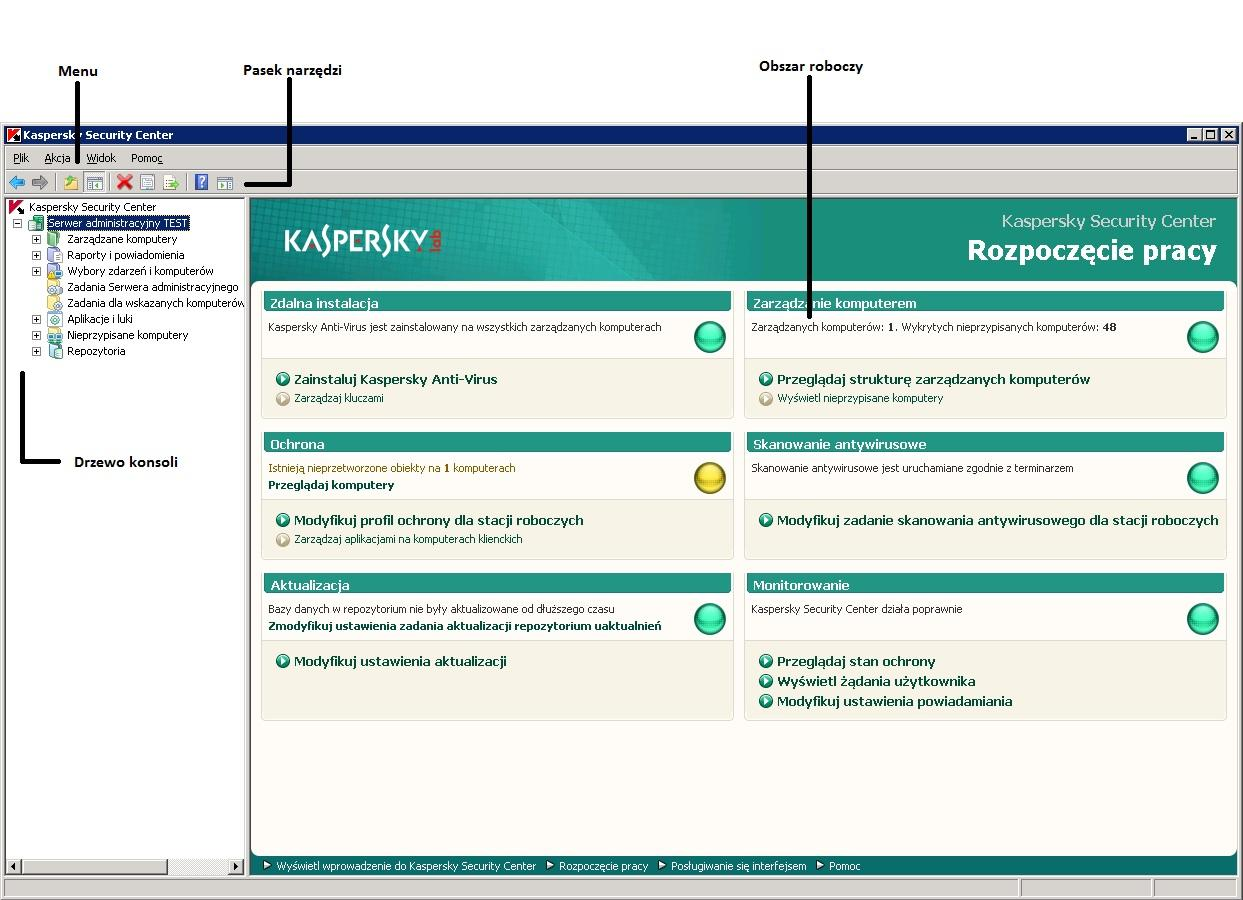Select Serwer administracyjny TEST tree item

(118, 223)
